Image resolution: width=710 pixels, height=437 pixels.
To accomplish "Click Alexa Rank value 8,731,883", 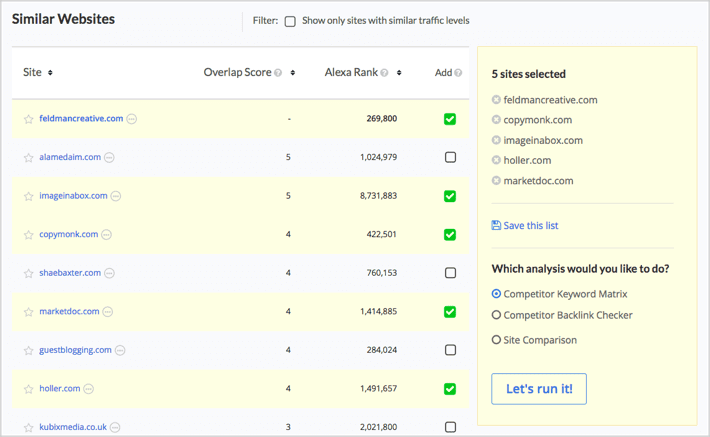I will click(379, 196).
